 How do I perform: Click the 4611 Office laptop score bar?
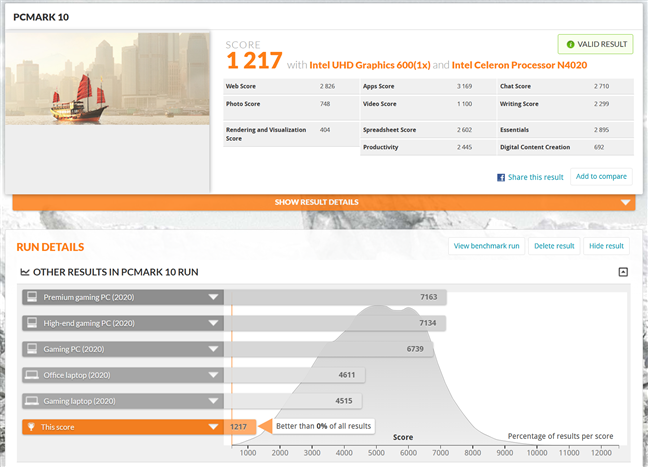pyautogui.click(x=295, y=375)
